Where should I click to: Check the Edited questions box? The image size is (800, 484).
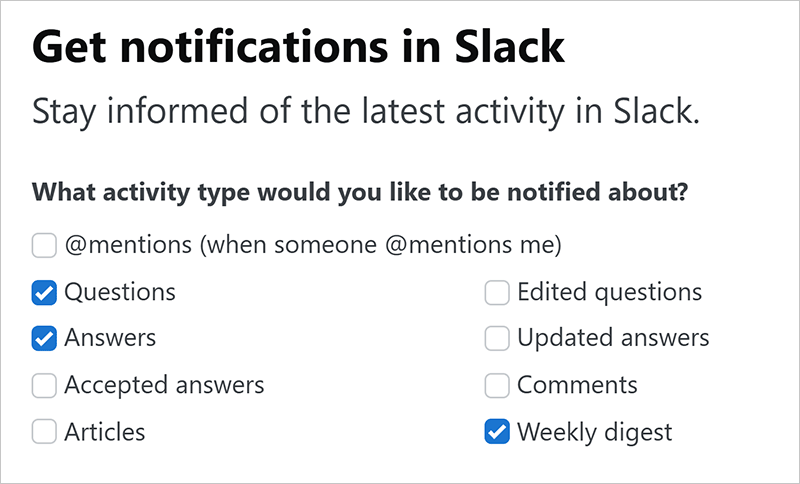click(x=497, y=292)
